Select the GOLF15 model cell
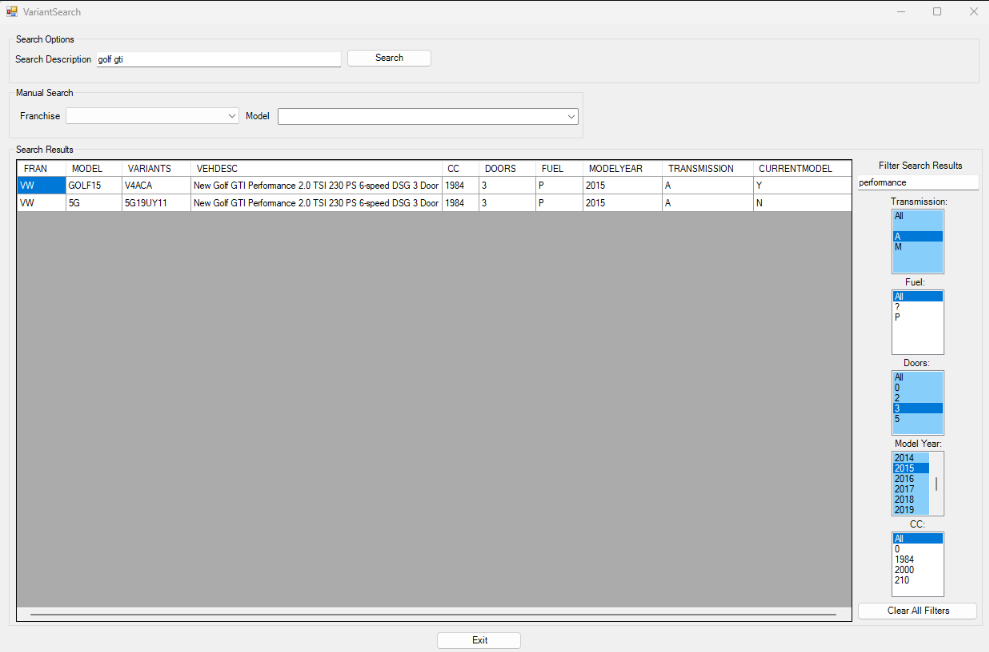The width and height of the screenshot is (989, 652). (x=94, y=185)
